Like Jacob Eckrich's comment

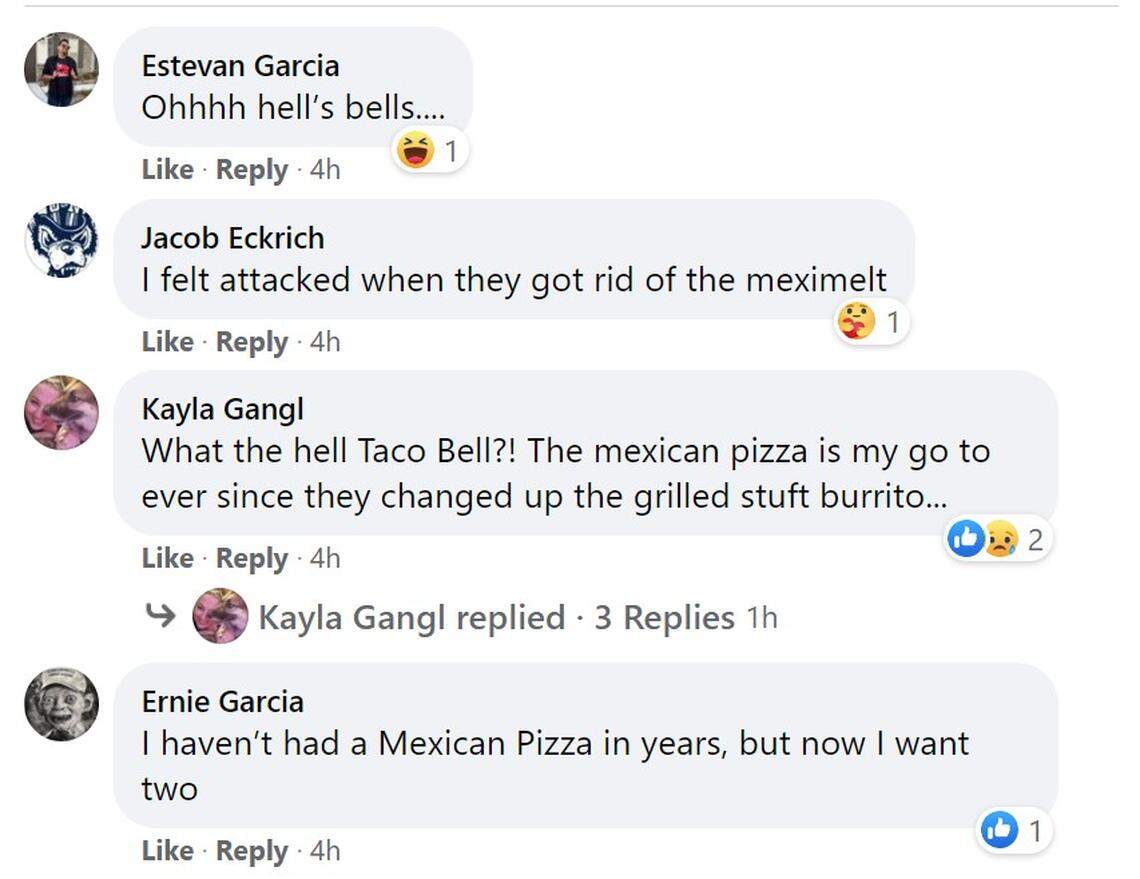(x=168, y=341)
